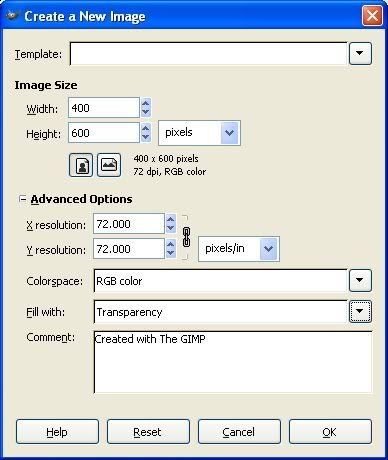This screenshot has width=388, height=460.
Task: Increase Width with up arrow
Action: tap(146, 103)
